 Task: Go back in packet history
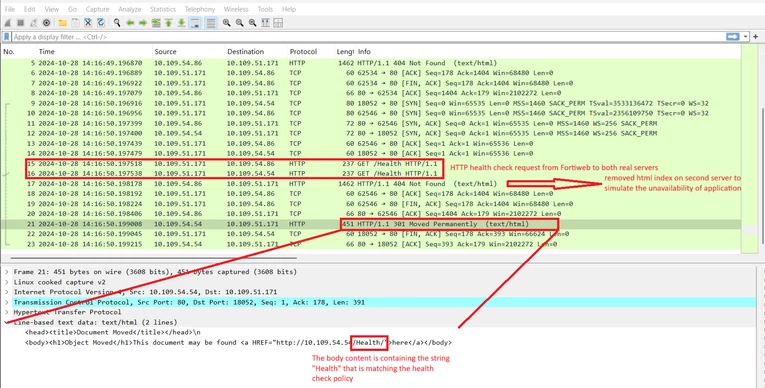130,22
